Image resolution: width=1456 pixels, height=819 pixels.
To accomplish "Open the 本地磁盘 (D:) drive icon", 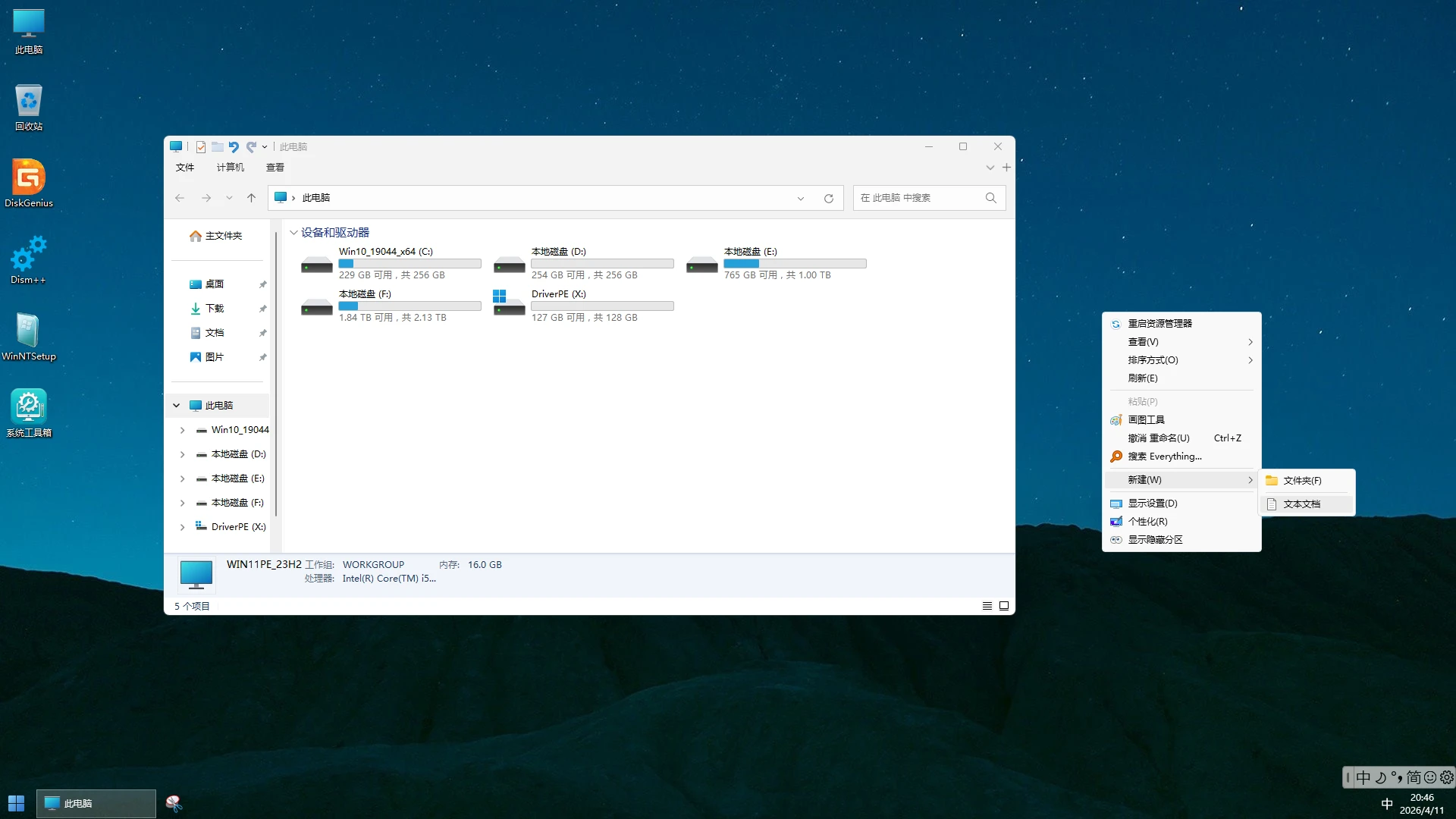I will (509, 265).
